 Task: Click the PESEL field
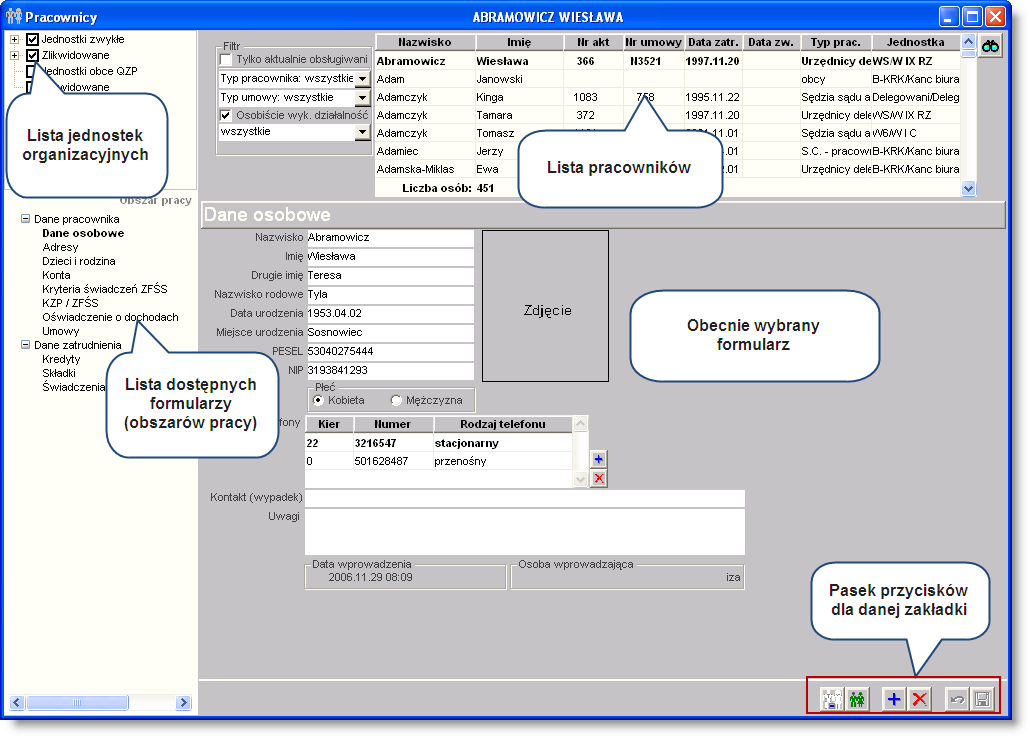[390, 352]
